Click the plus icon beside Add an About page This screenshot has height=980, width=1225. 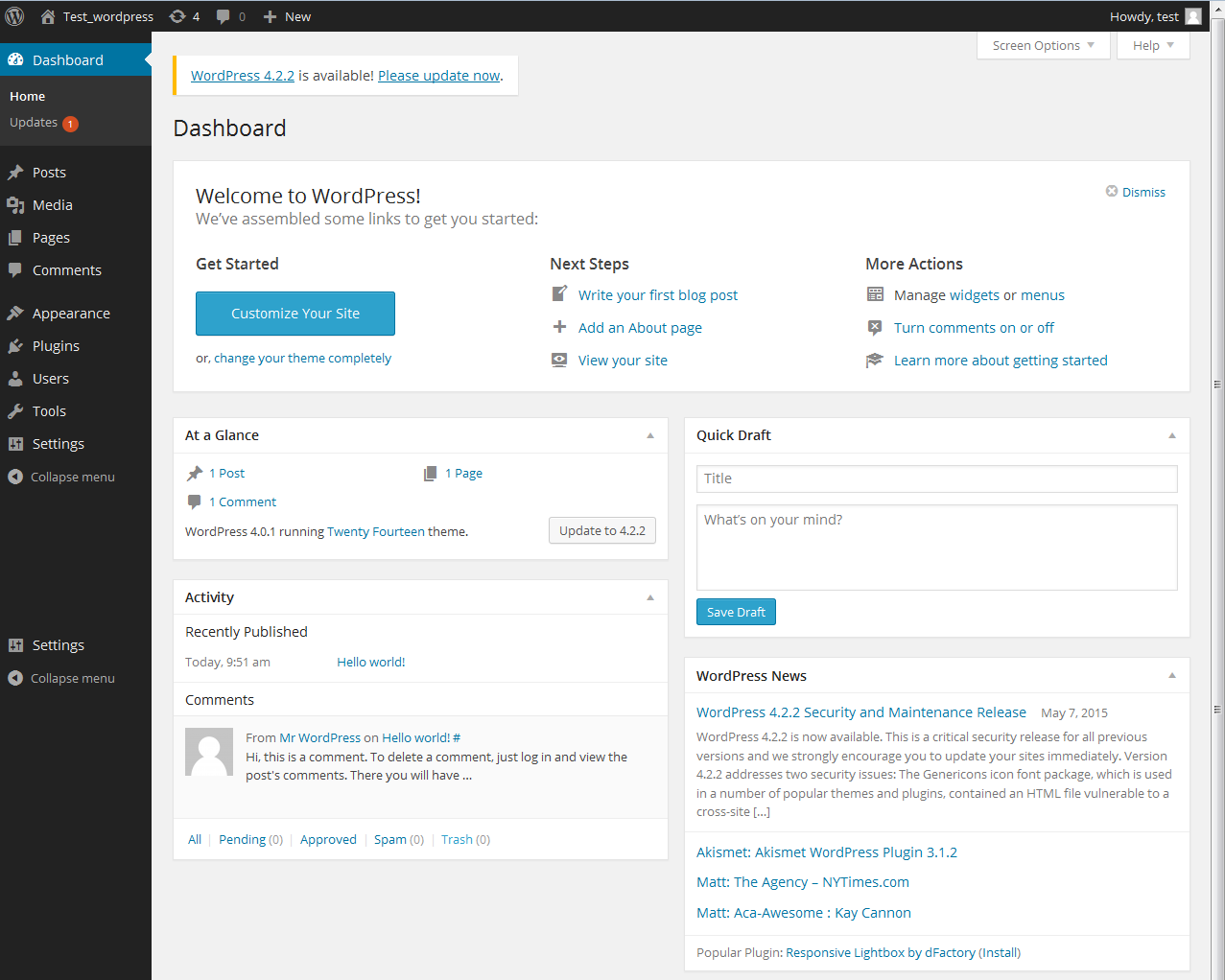(559, 327)
